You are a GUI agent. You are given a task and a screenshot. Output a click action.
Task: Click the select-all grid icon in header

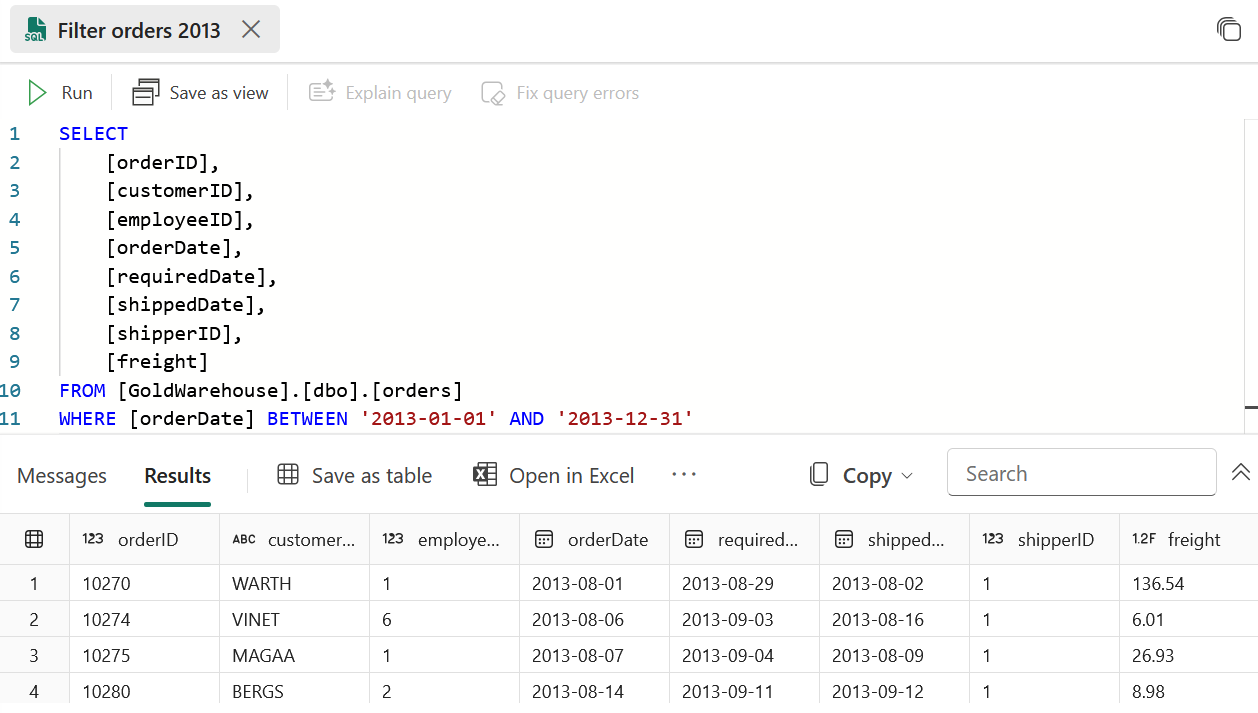tap(34, 539)
